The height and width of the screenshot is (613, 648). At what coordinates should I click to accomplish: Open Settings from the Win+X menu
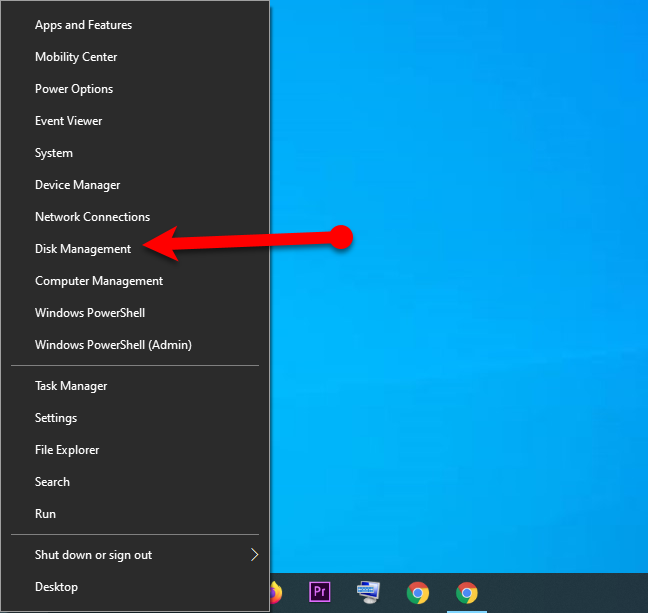[x=56, y=418]
